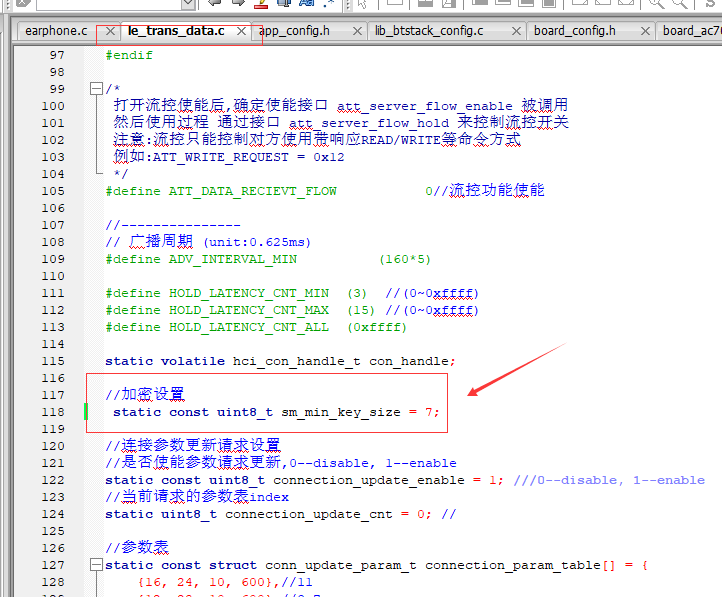This screenshot has height=597, width=722.
Task: Click the ADV_INTERVAL_MIN macro name
Action: point(233,259)
